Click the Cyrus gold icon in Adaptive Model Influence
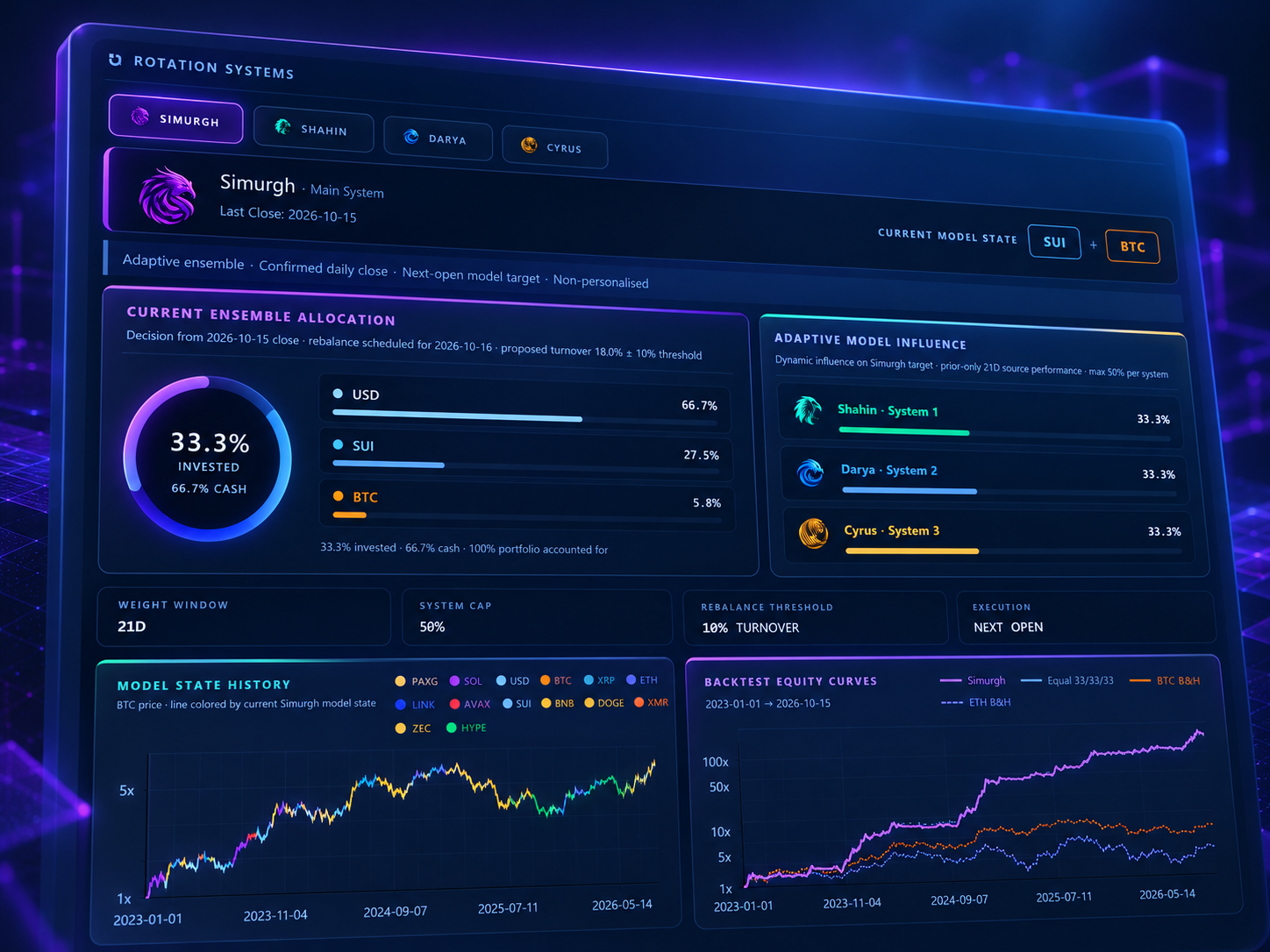Screen dimensions: 1270x952 click(x=814, y=533)
